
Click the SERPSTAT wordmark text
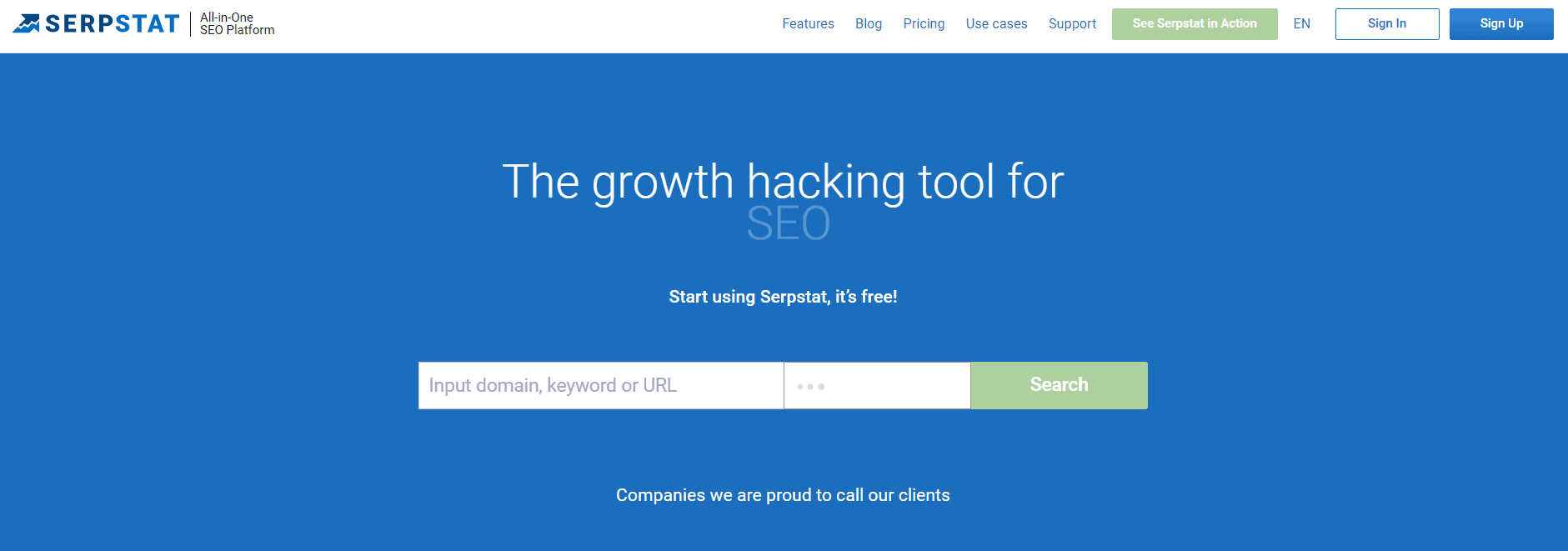(113, 24)
